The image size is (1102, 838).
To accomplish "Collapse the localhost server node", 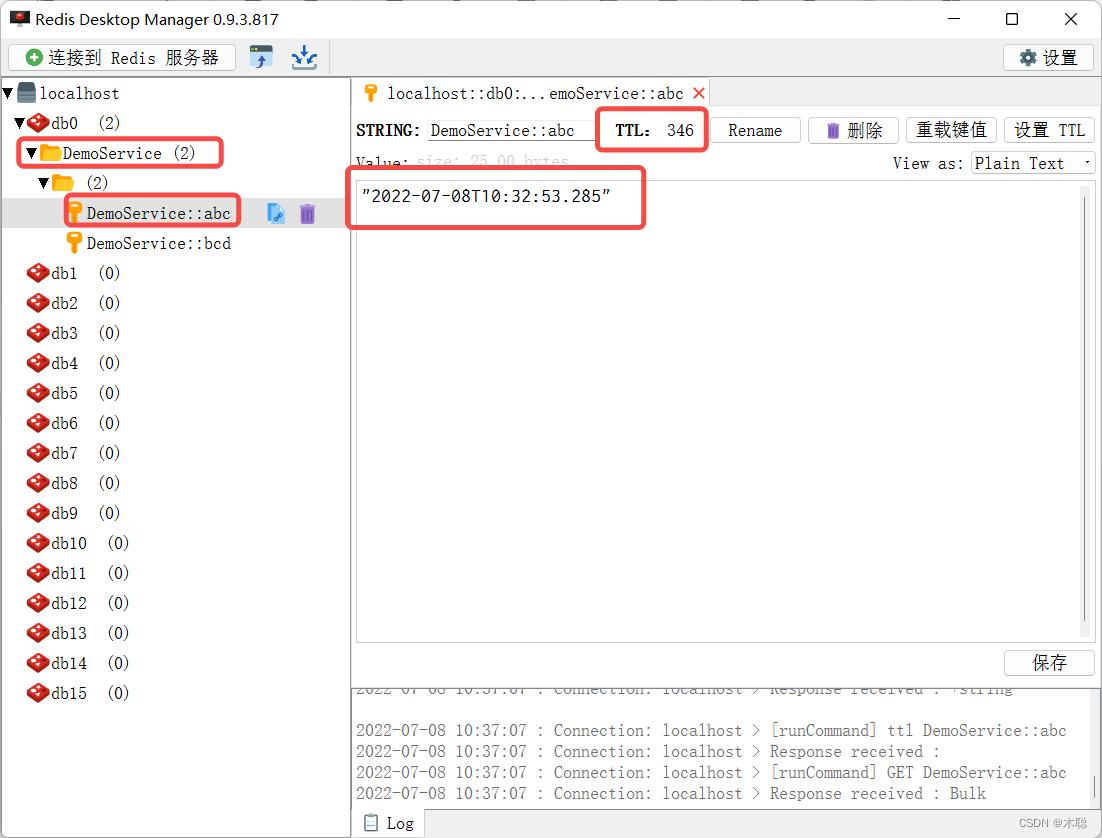I will coord(8,93).
